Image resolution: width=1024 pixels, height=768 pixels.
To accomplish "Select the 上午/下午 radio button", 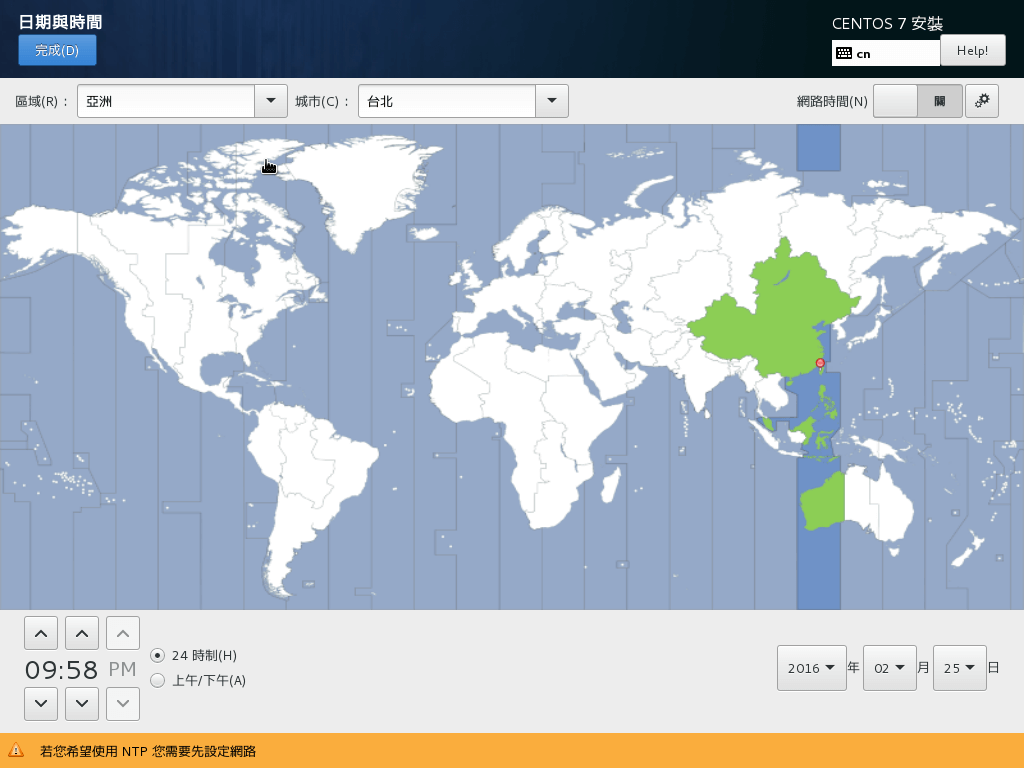I will (x=157, y=681).
